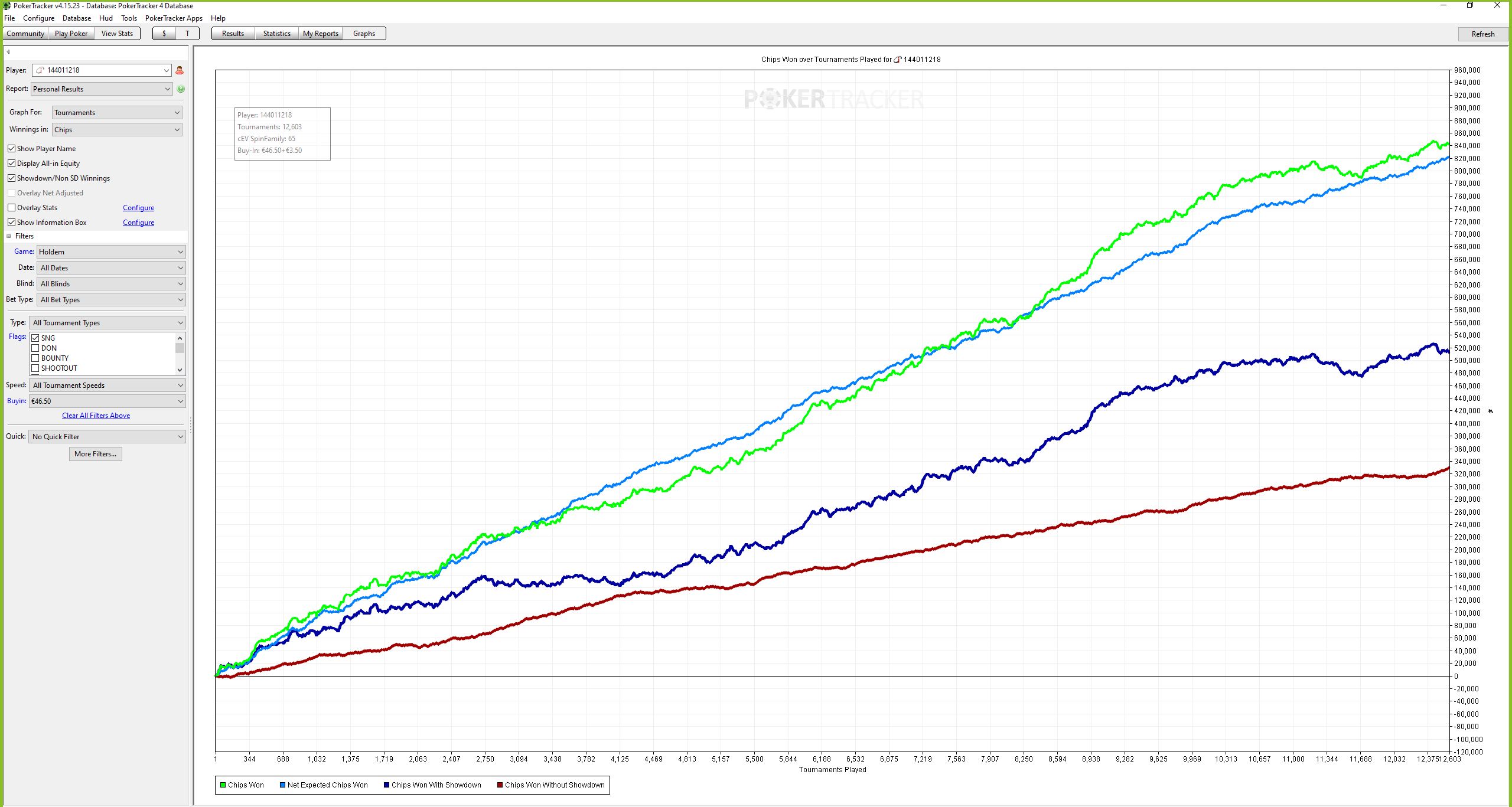The image size is (1512, 807).
Task: Open the Results tab
Action: tap(233, 34)
